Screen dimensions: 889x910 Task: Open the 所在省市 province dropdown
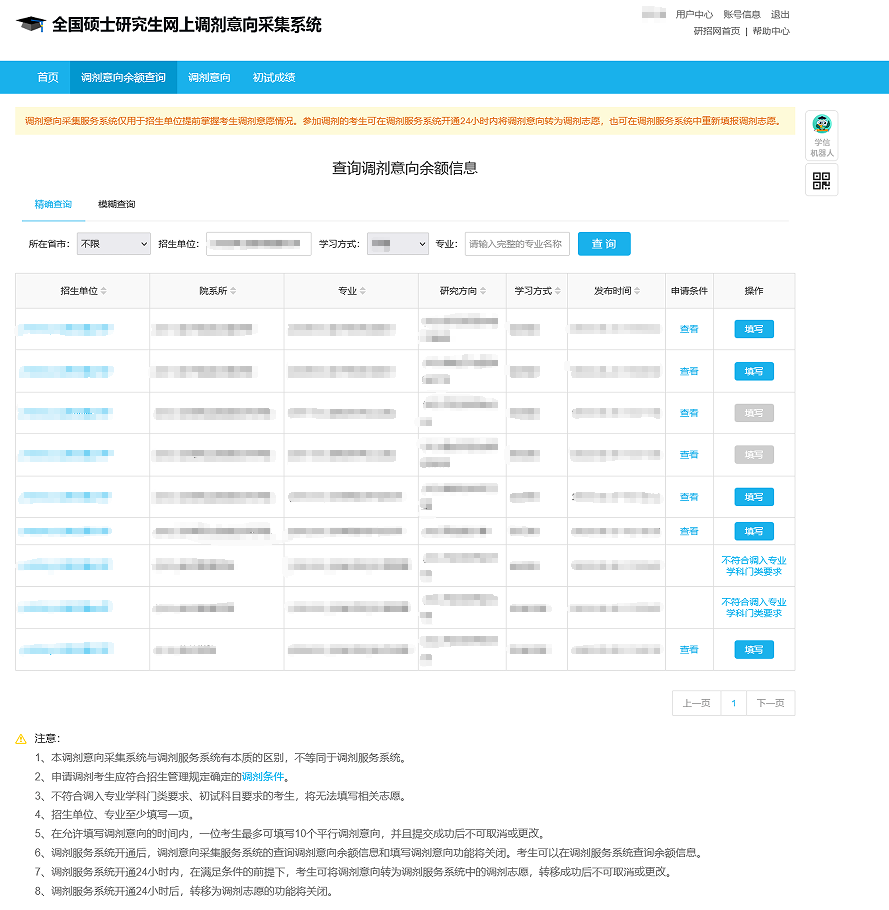pyautogui.click(x=112, y=244)
